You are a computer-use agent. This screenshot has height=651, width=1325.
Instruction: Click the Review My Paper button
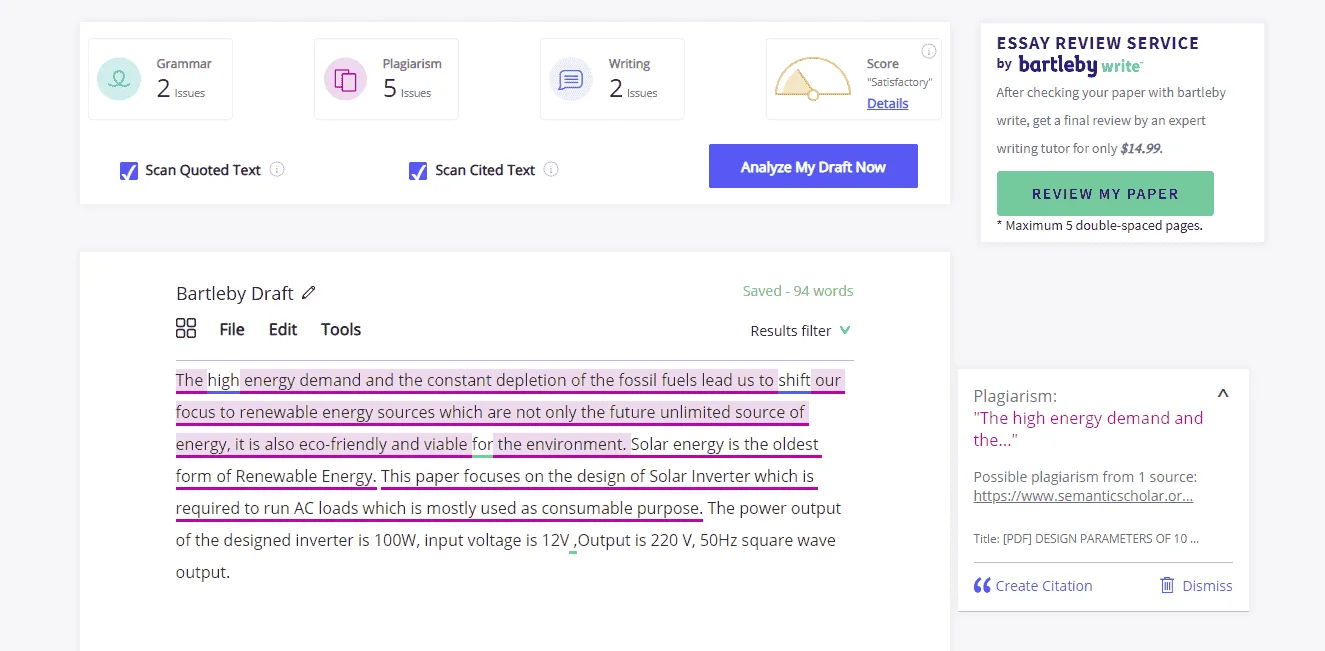[x=1105, y=194]
